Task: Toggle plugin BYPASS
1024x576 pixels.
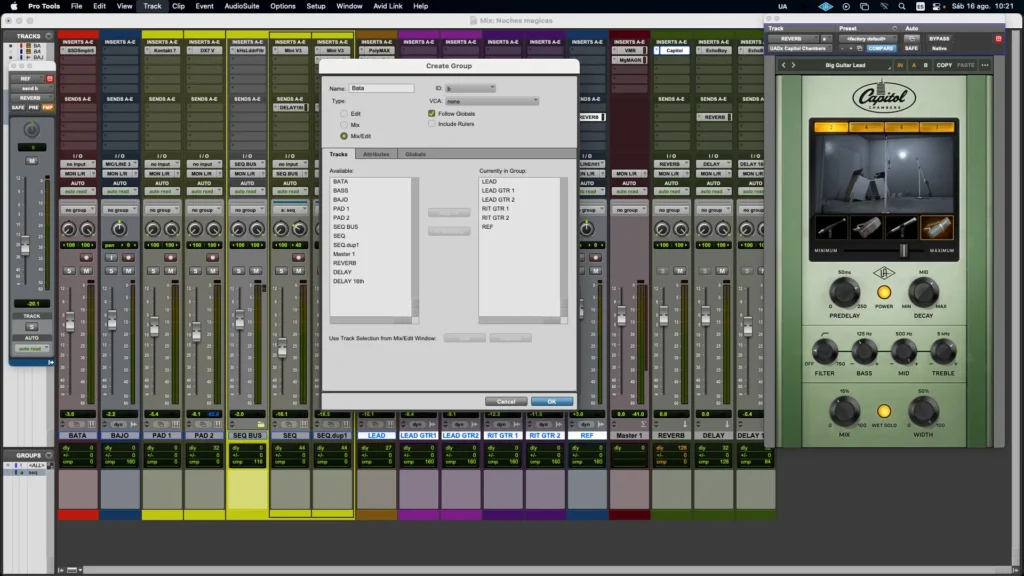Action: click(939, 39)
